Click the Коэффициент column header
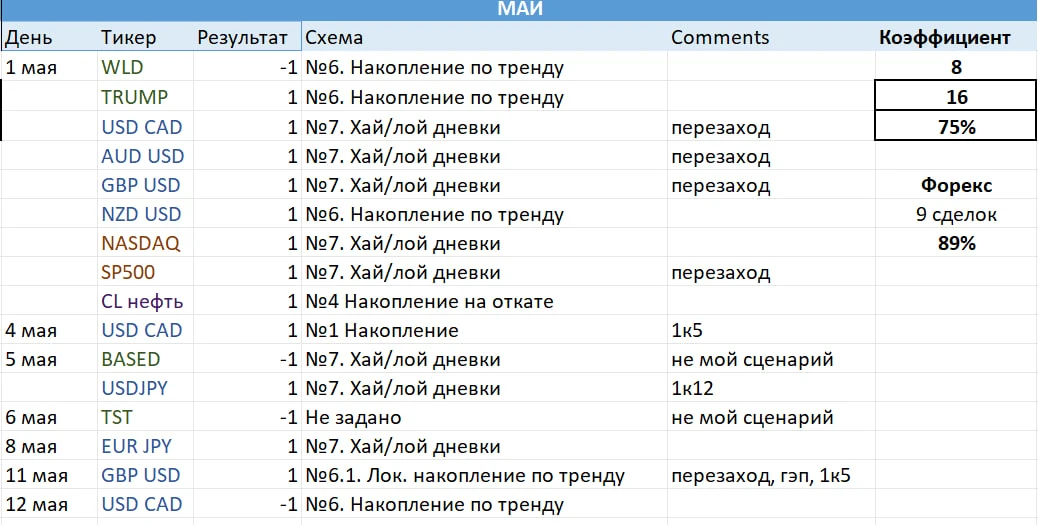 957,37
